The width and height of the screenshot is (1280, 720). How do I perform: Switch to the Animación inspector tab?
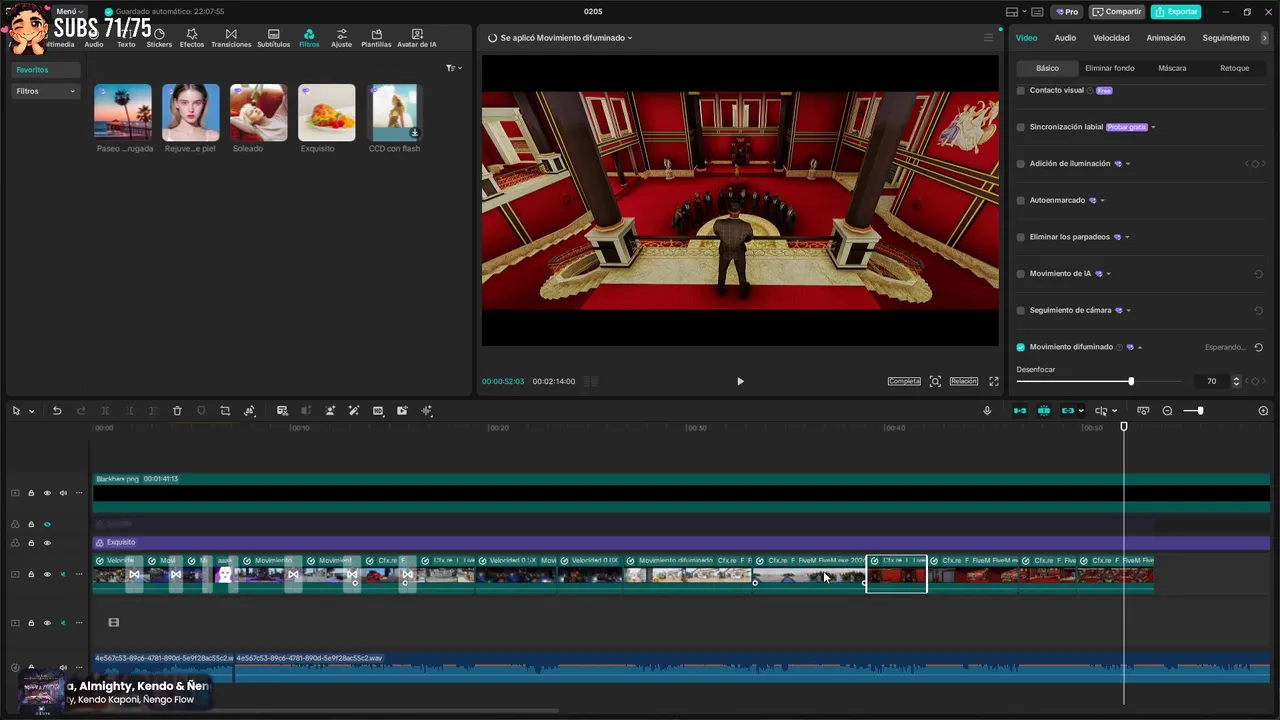1165,38
